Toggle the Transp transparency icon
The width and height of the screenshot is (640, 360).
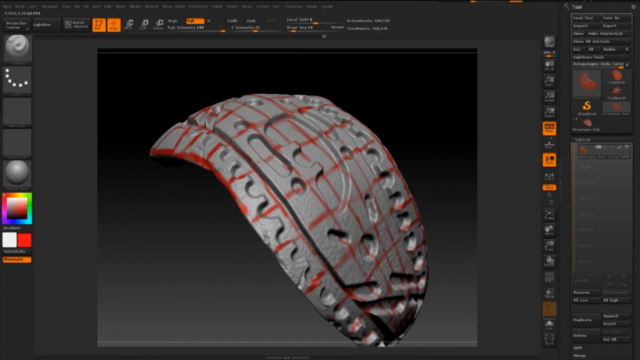coord(549,293)
